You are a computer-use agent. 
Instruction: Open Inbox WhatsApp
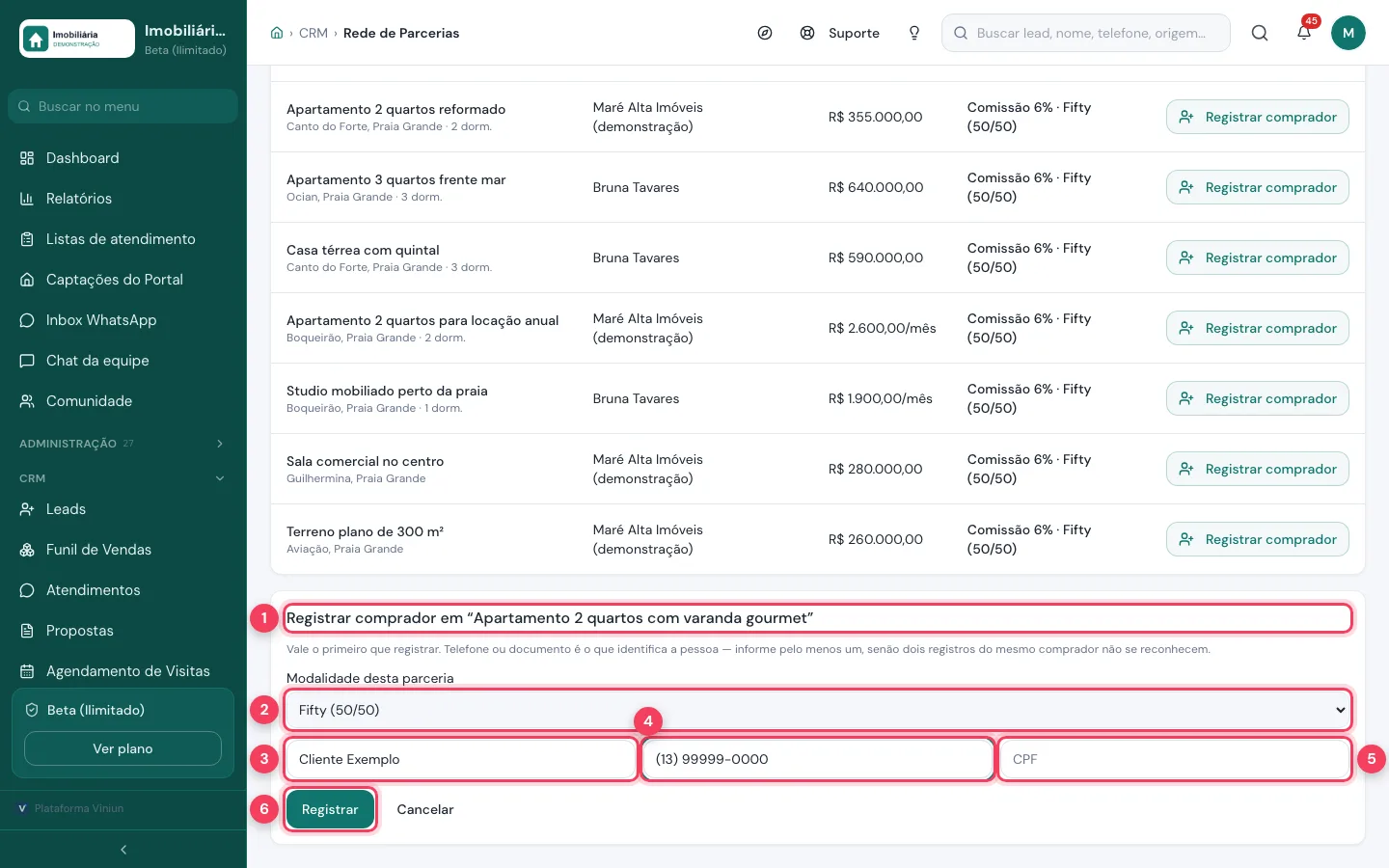pos(123,320)
